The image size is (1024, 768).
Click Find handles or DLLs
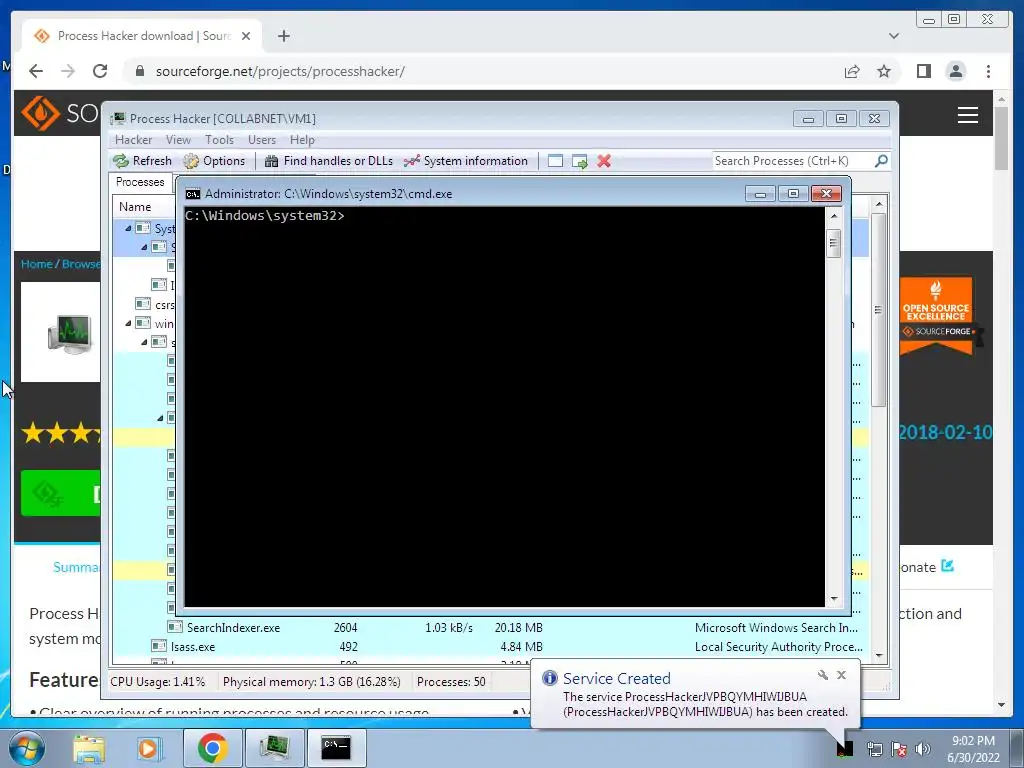point(328,161)
